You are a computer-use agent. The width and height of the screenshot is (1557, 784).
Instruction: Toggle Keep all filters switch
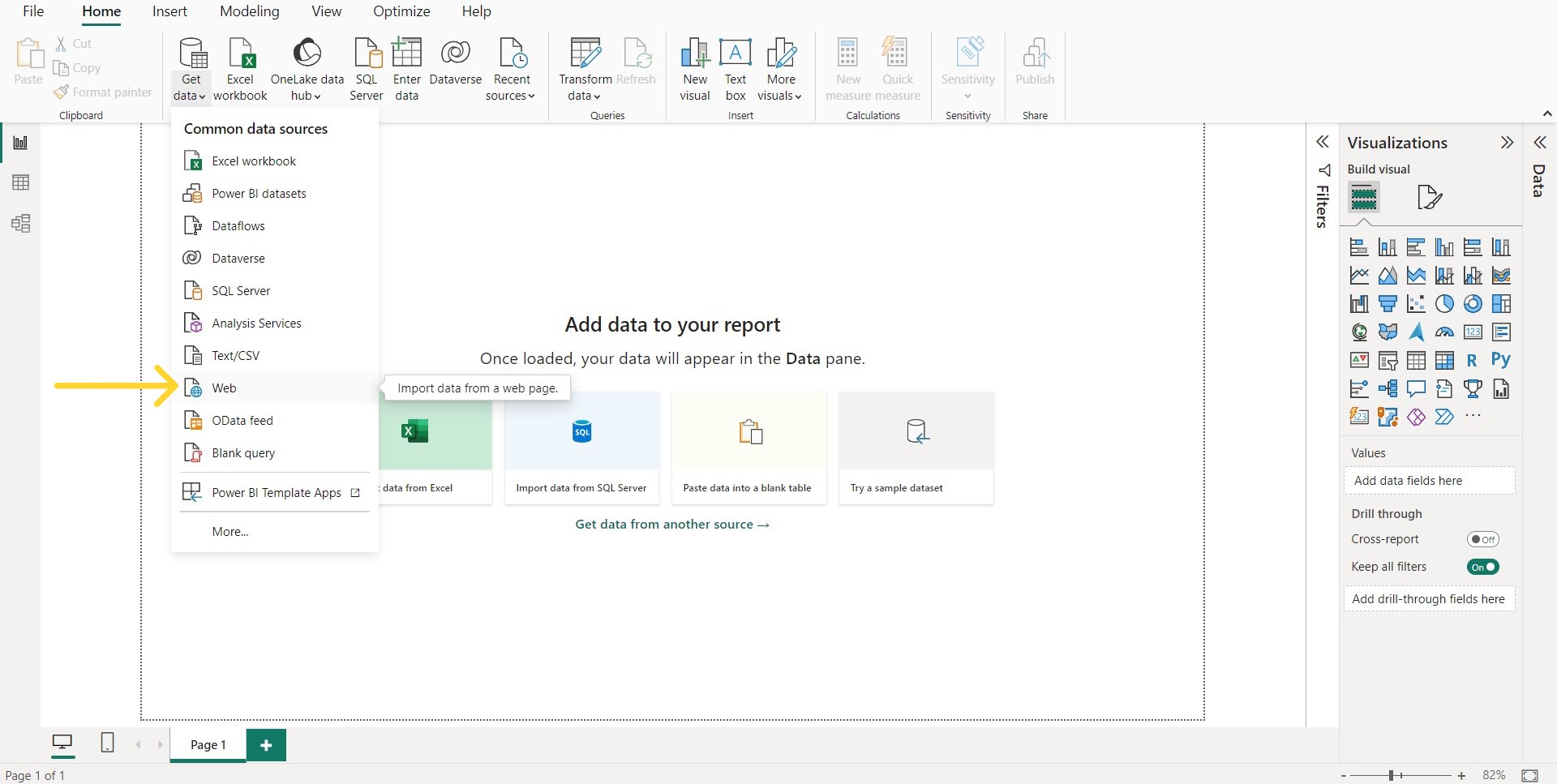point(1483,567)
